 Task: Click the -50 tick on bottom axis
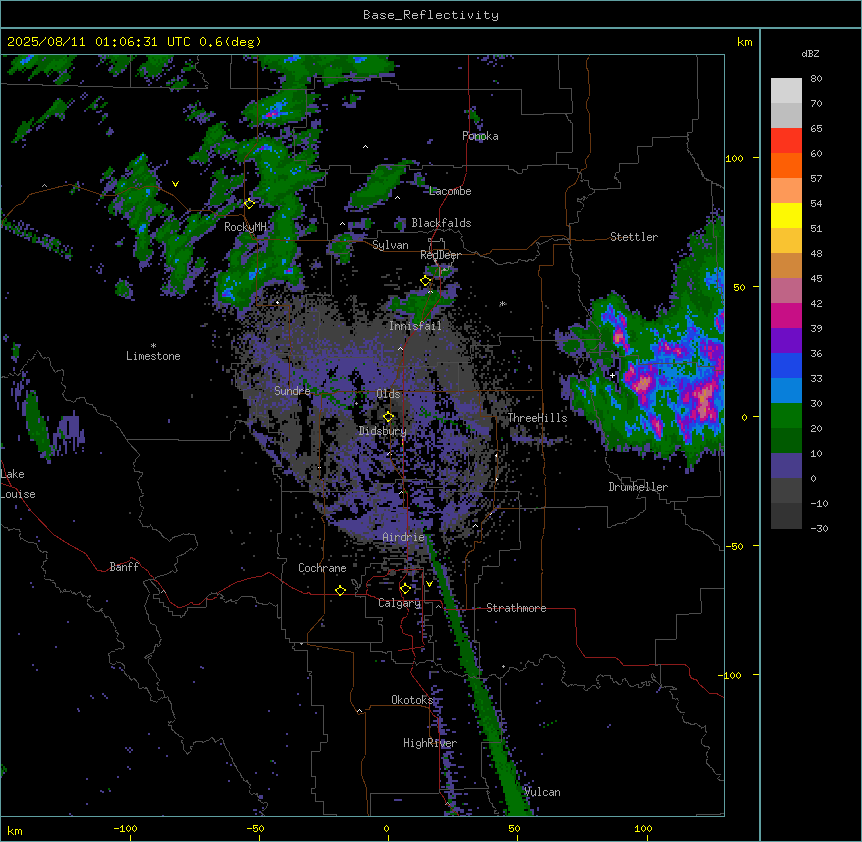[x=255, y=828]
